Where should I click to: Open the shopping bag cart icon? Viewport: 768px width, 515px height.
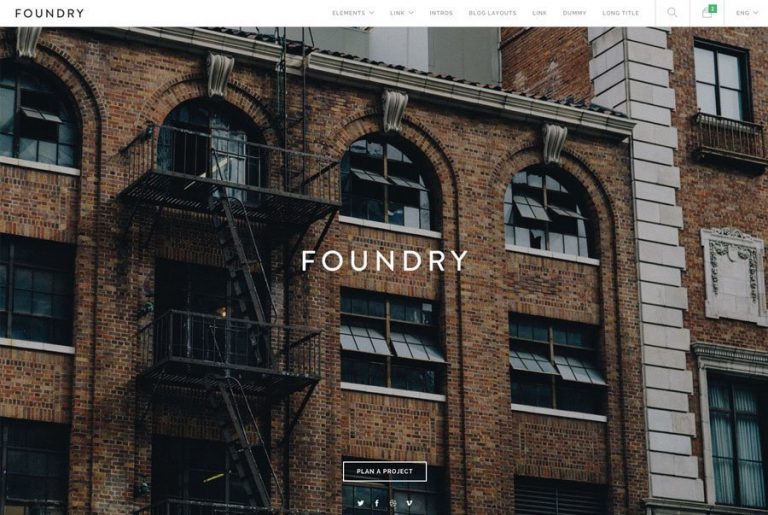tap(706, 13)
